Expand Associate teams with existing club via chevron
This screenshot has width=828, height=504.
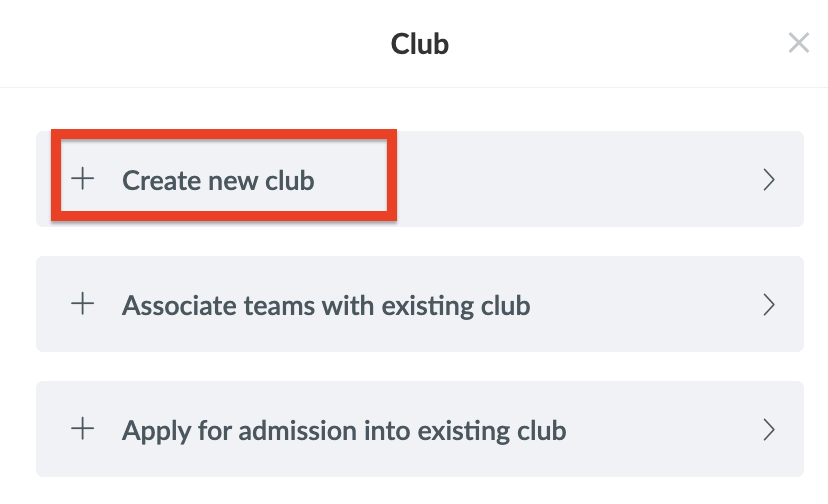[769, 305]
